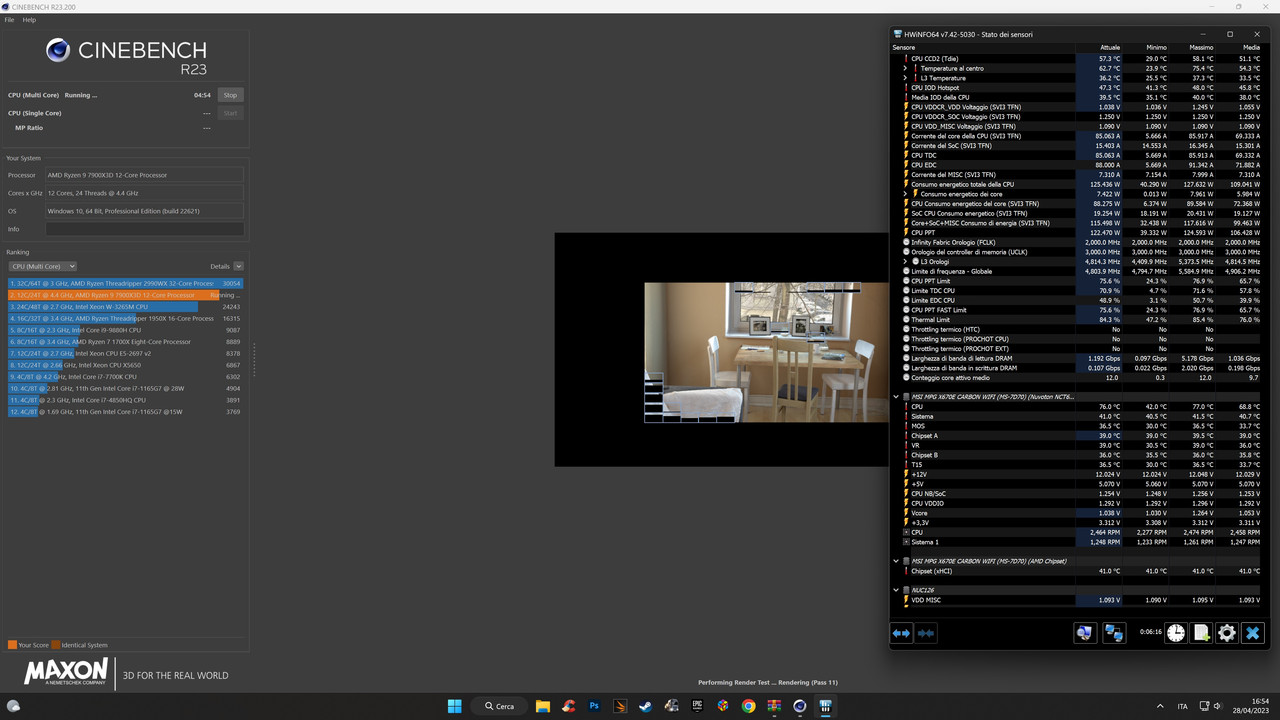Viewport: 1280px width, 720px height.
Task: Switch to Cinebench taskbar icon
Action: 800,706
